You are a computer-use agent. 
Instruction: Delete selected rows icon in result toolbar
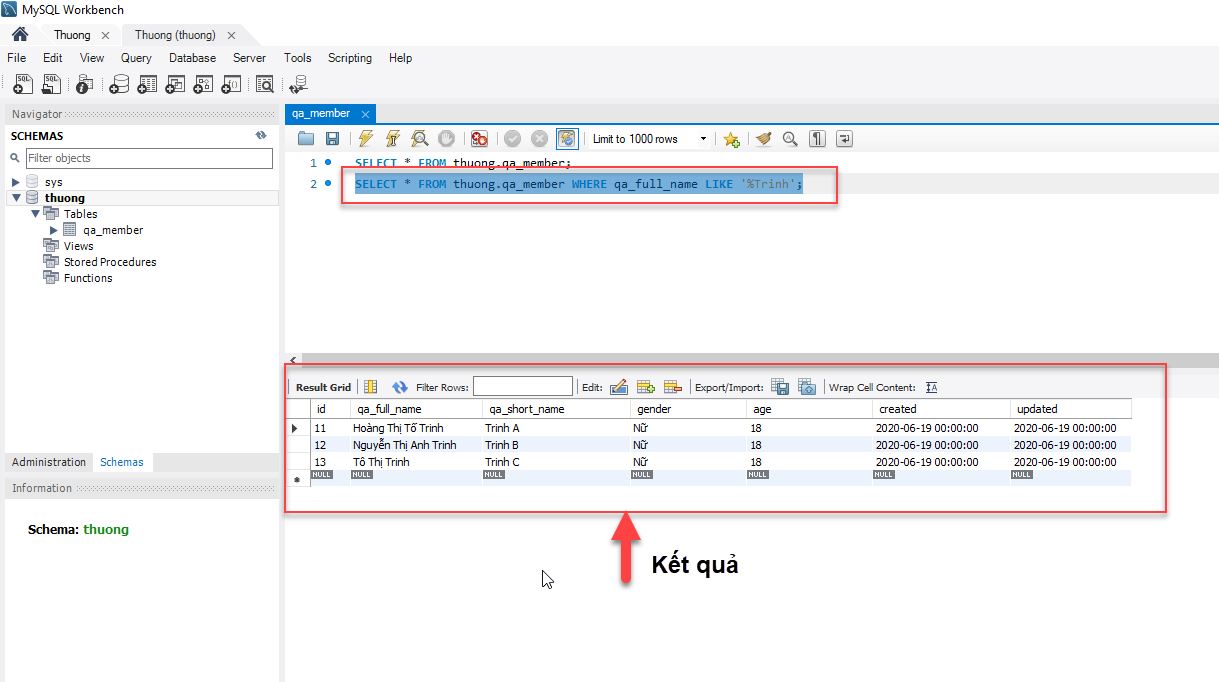coord(672,387)
